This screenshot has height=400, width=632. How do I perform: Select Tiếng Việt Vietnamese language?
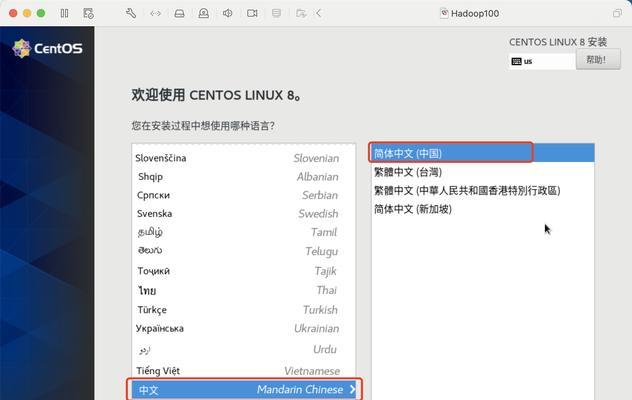(243, 371)
